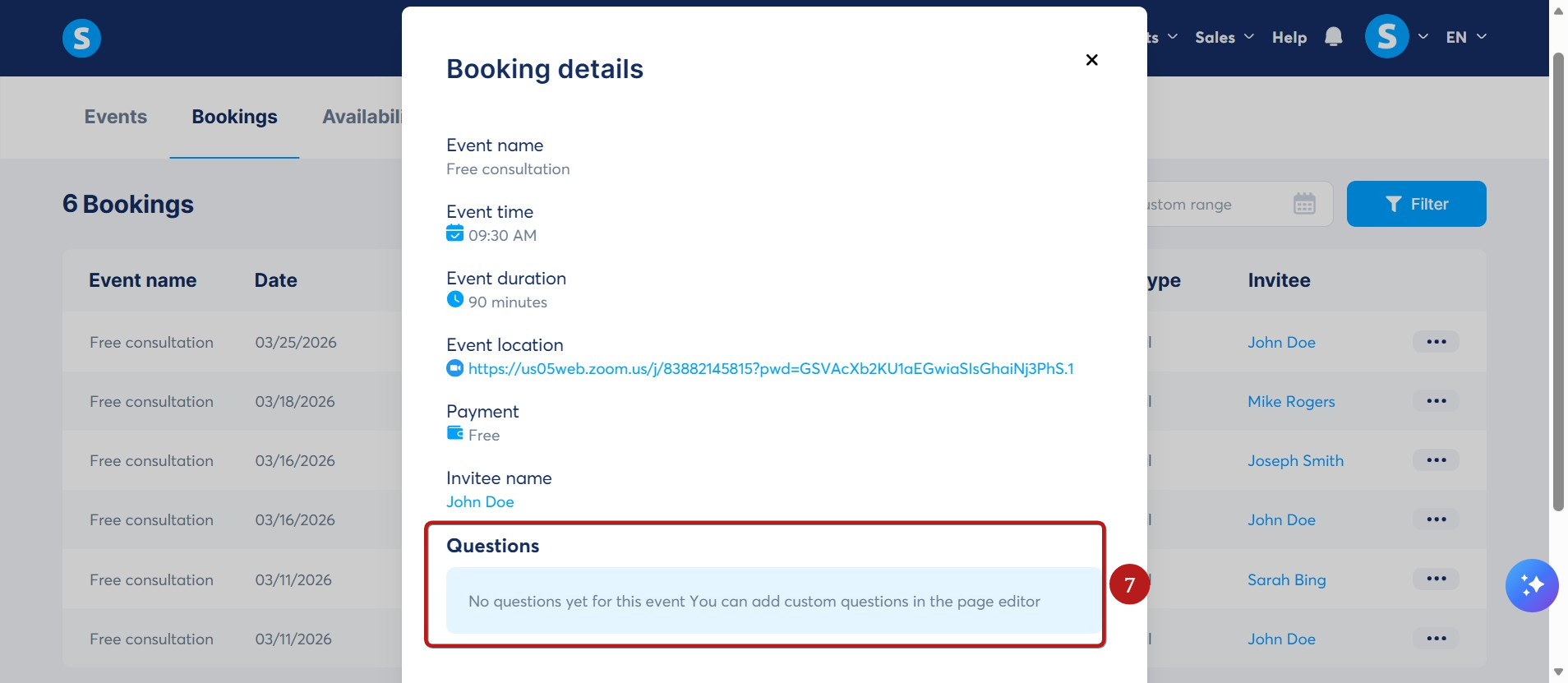Screen dimensions: 1568x683
Task: Click the notification bell icon
Action: (1333, 37)
